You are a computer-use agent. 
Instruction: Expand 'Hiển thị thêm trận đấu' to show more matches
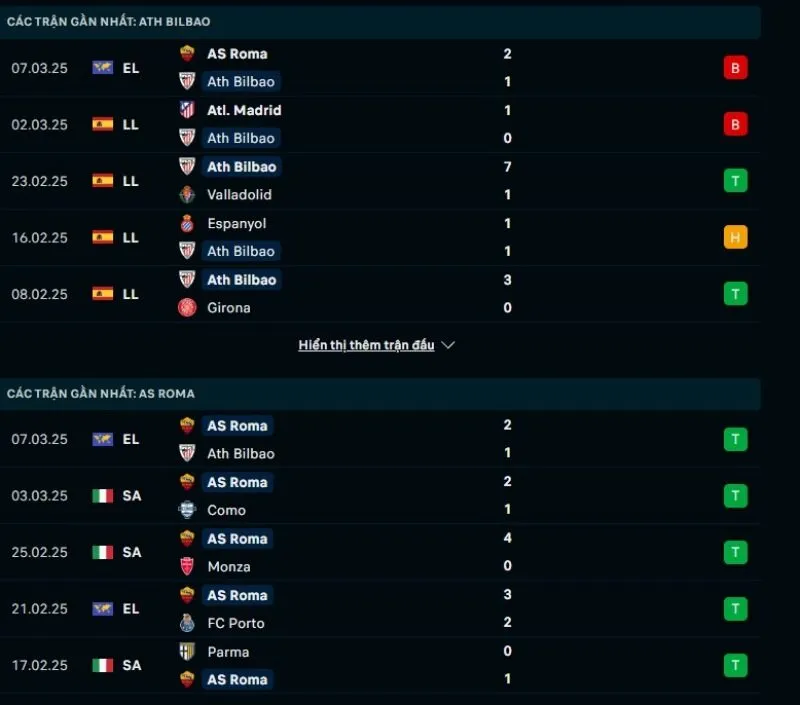coord(365,344)
